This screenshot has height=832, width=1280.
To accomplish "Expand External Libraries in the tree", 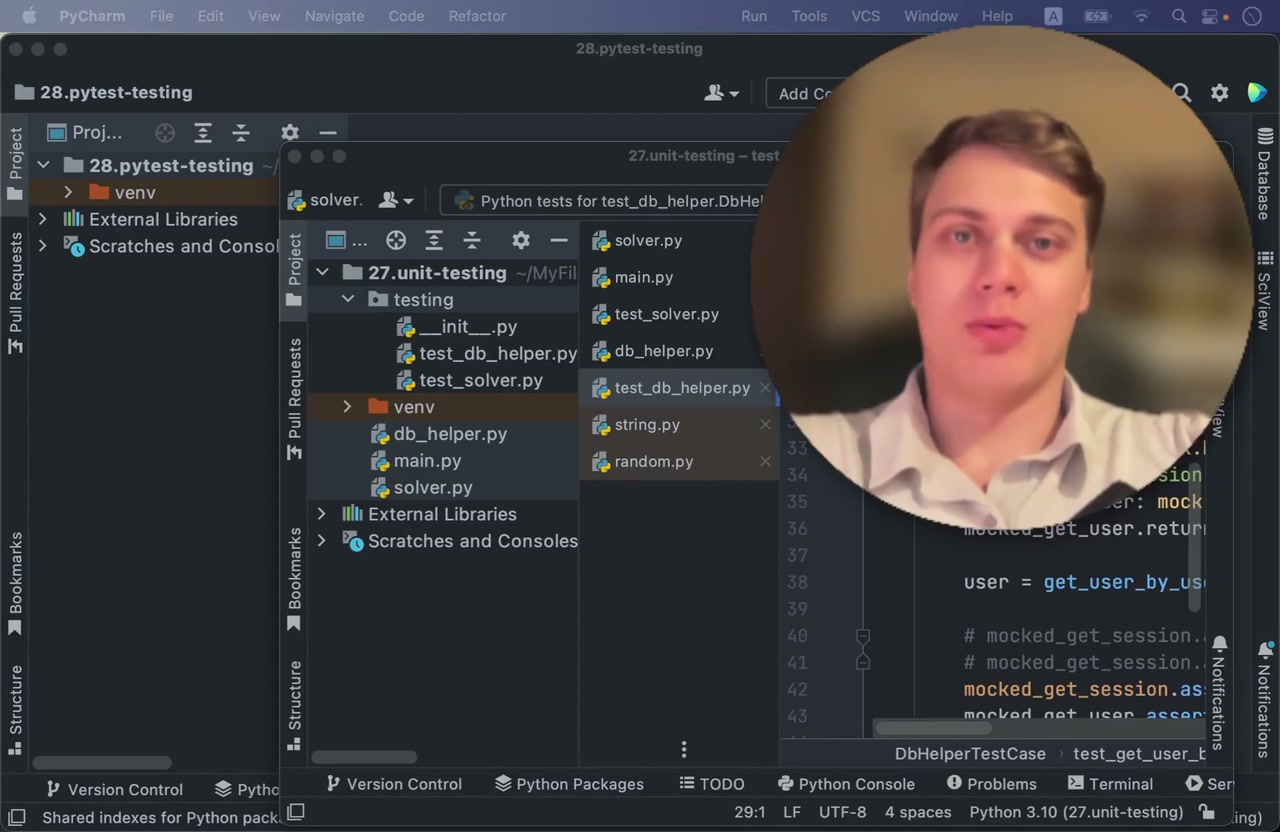I will click(x=321, y=513).
